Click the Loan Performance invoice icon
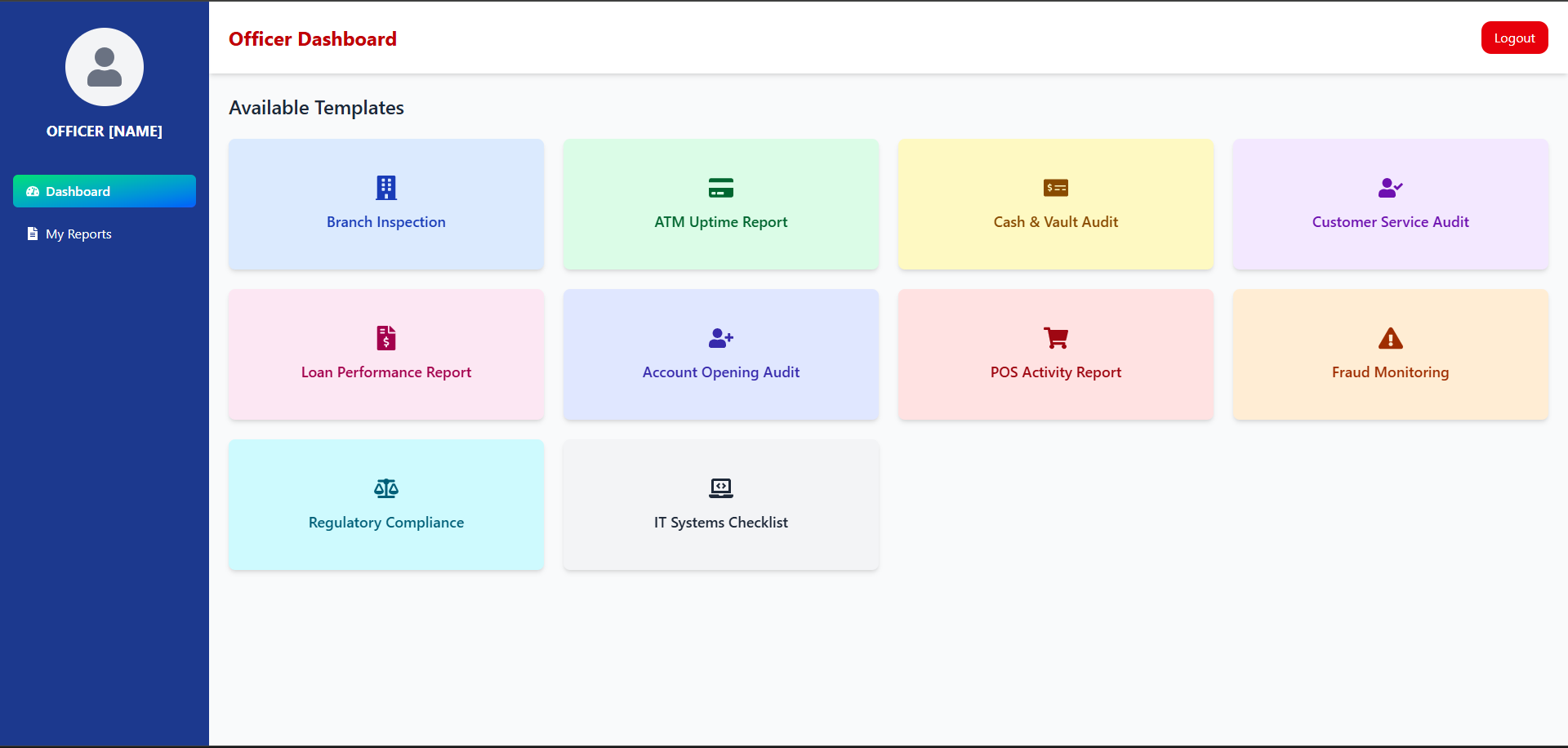1568x748 pixels. 386,338
